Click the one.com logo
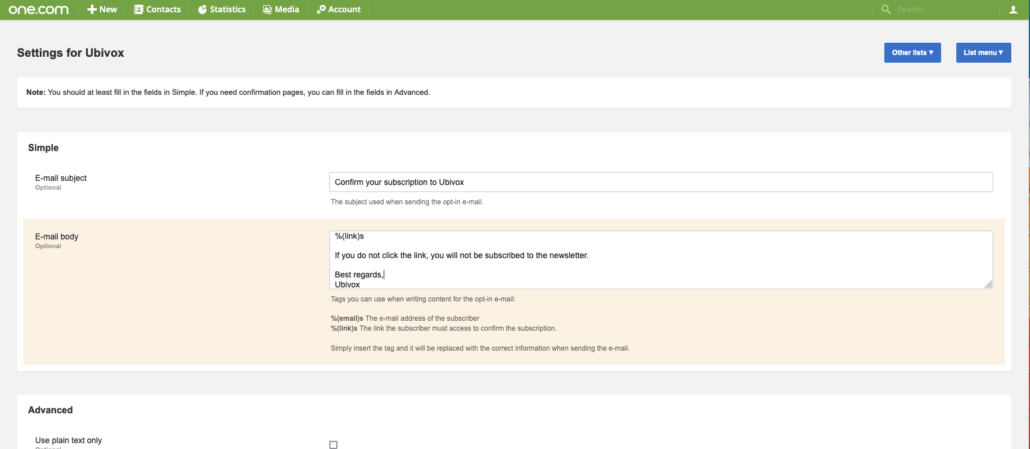 [x=38, y=10]
